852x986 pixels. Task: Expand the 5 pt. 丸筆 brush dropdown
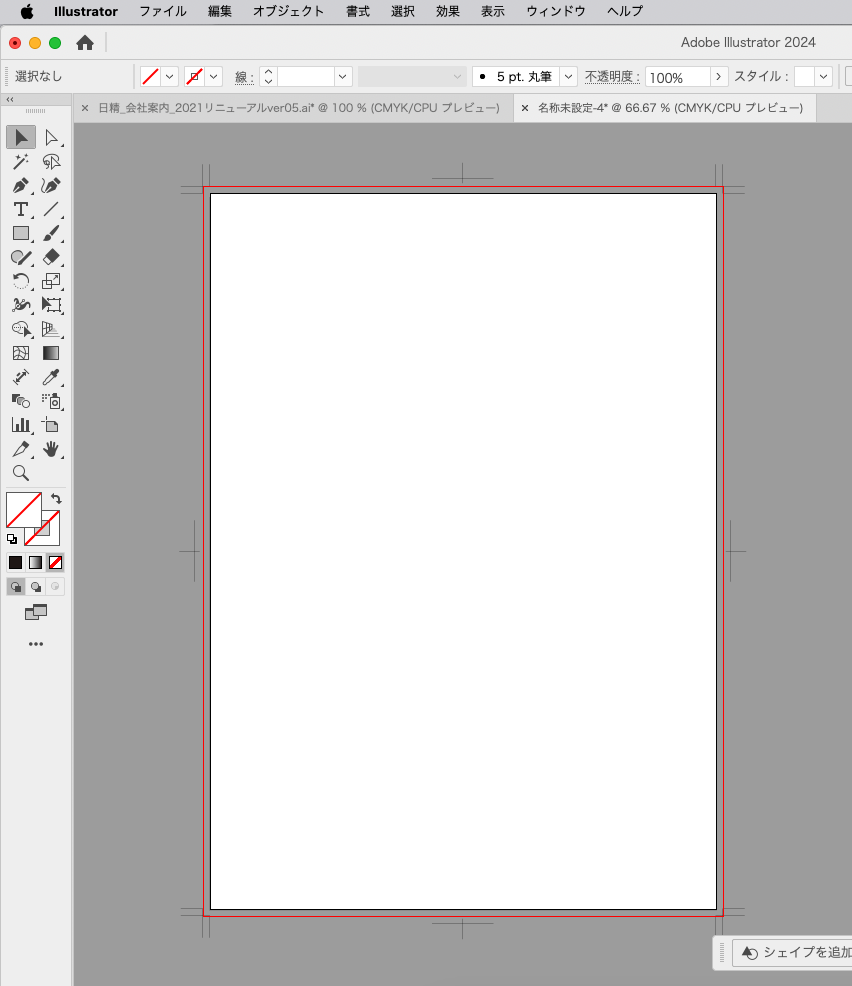[568, 77]
